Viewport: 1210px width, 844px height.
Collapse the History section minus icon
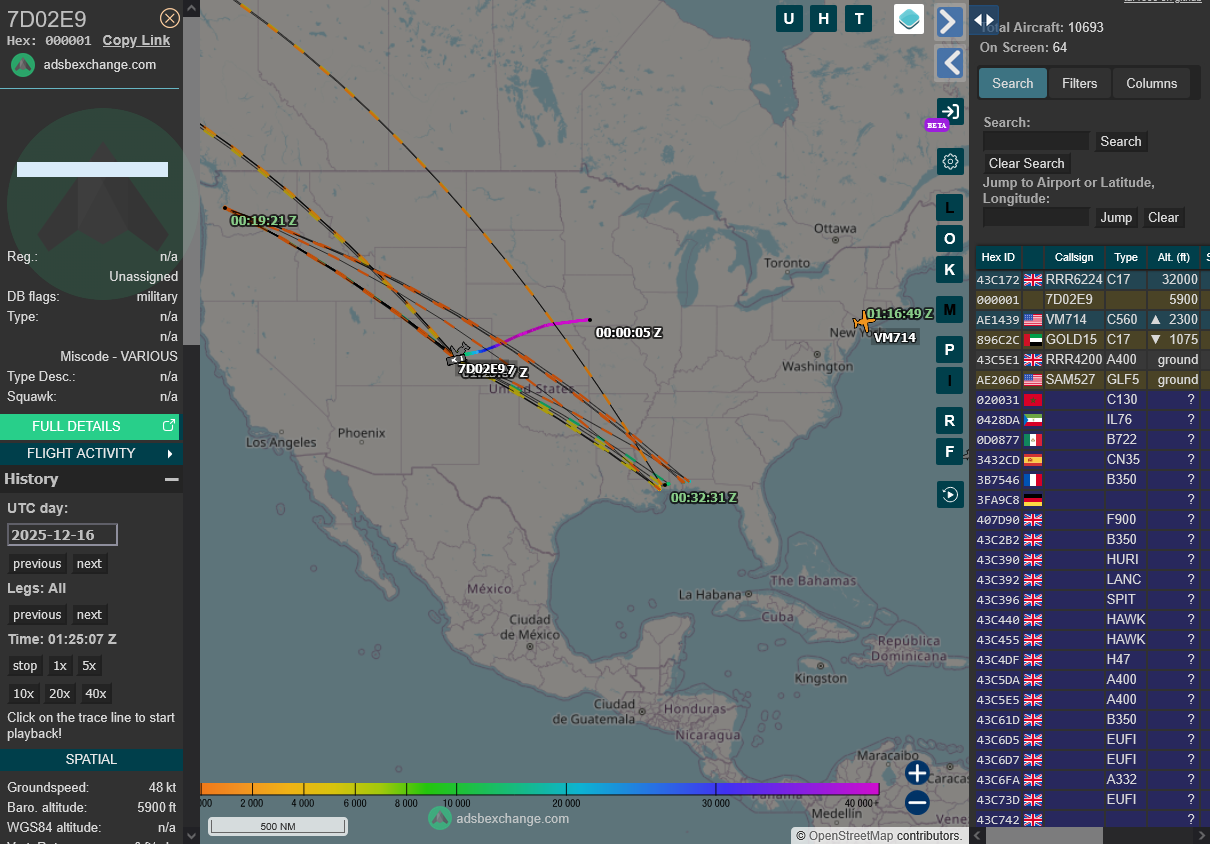(171, 479)
